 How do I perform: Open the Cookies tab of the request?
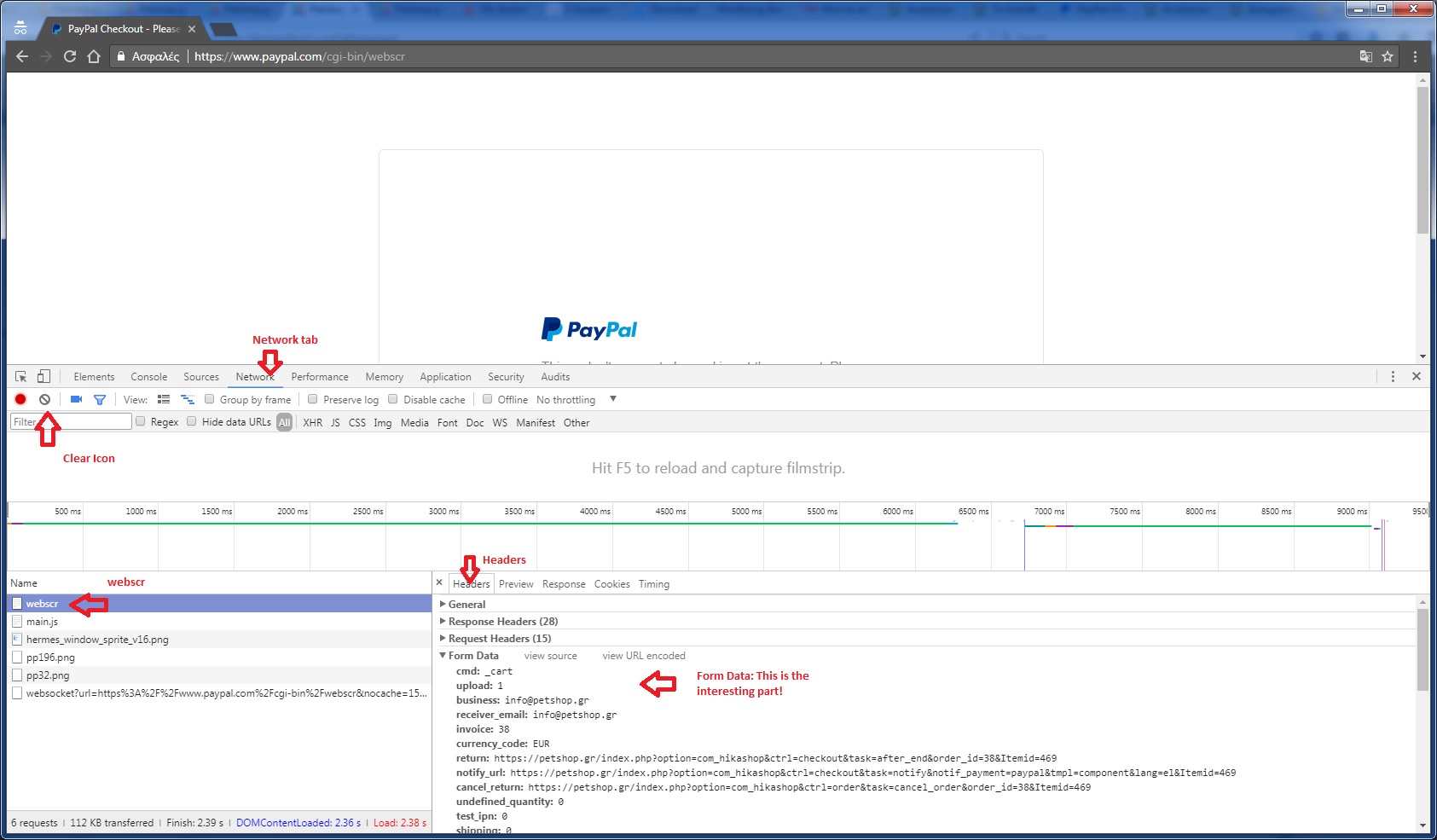point(612,584)
